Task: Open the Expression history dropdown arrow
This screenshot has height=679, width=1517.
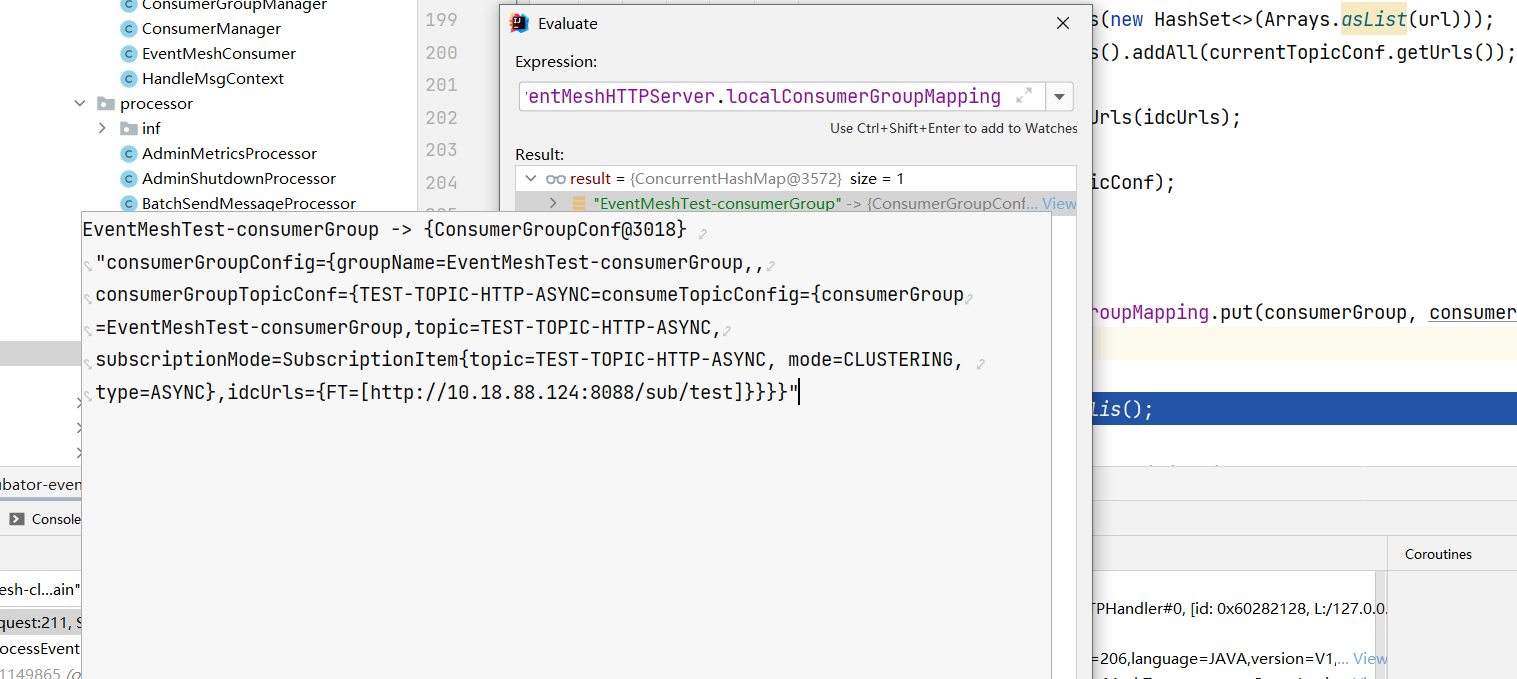Action: pos(1059,97)
